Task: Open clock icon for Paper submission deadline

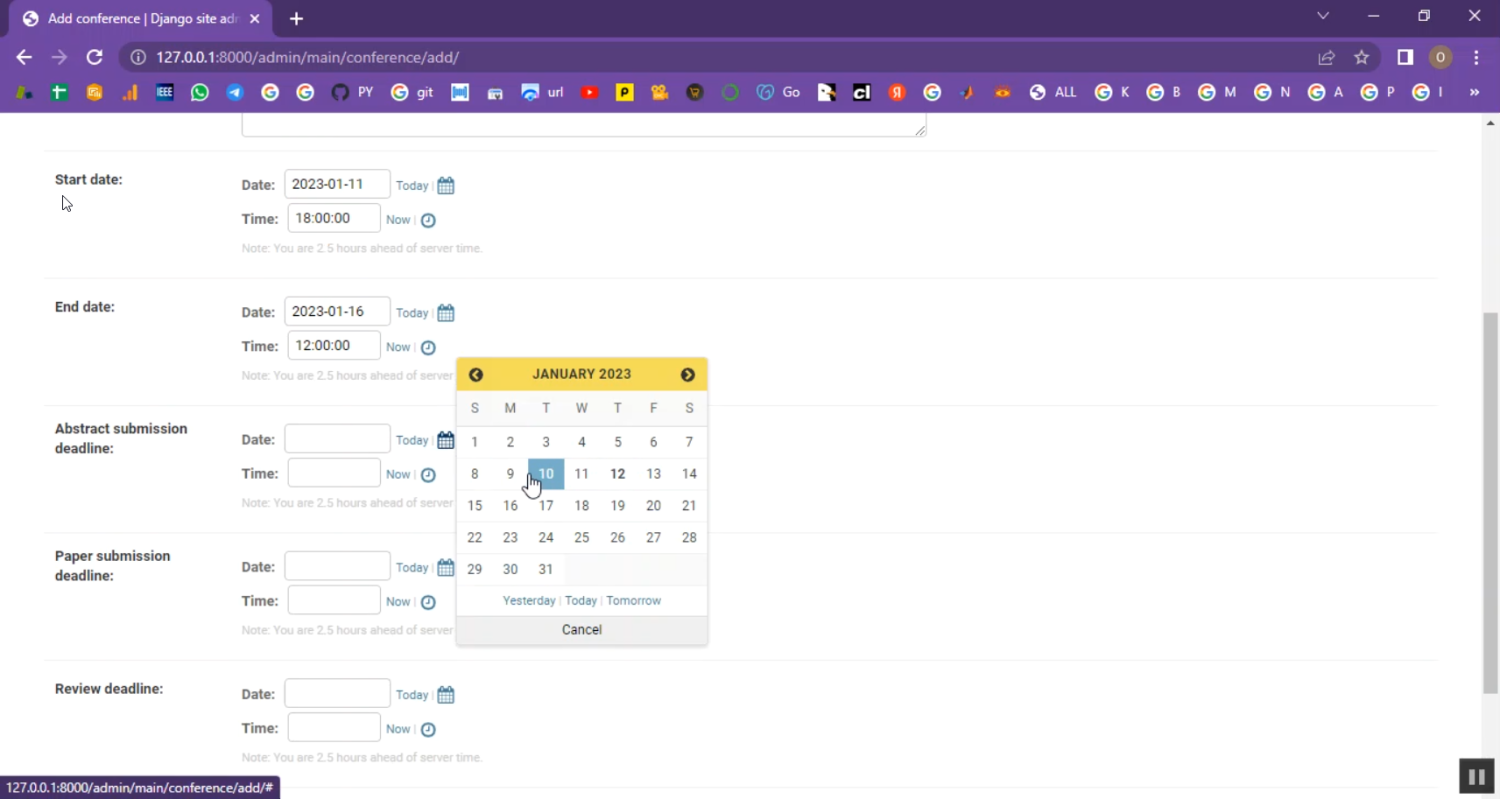Action: [428, 602]
